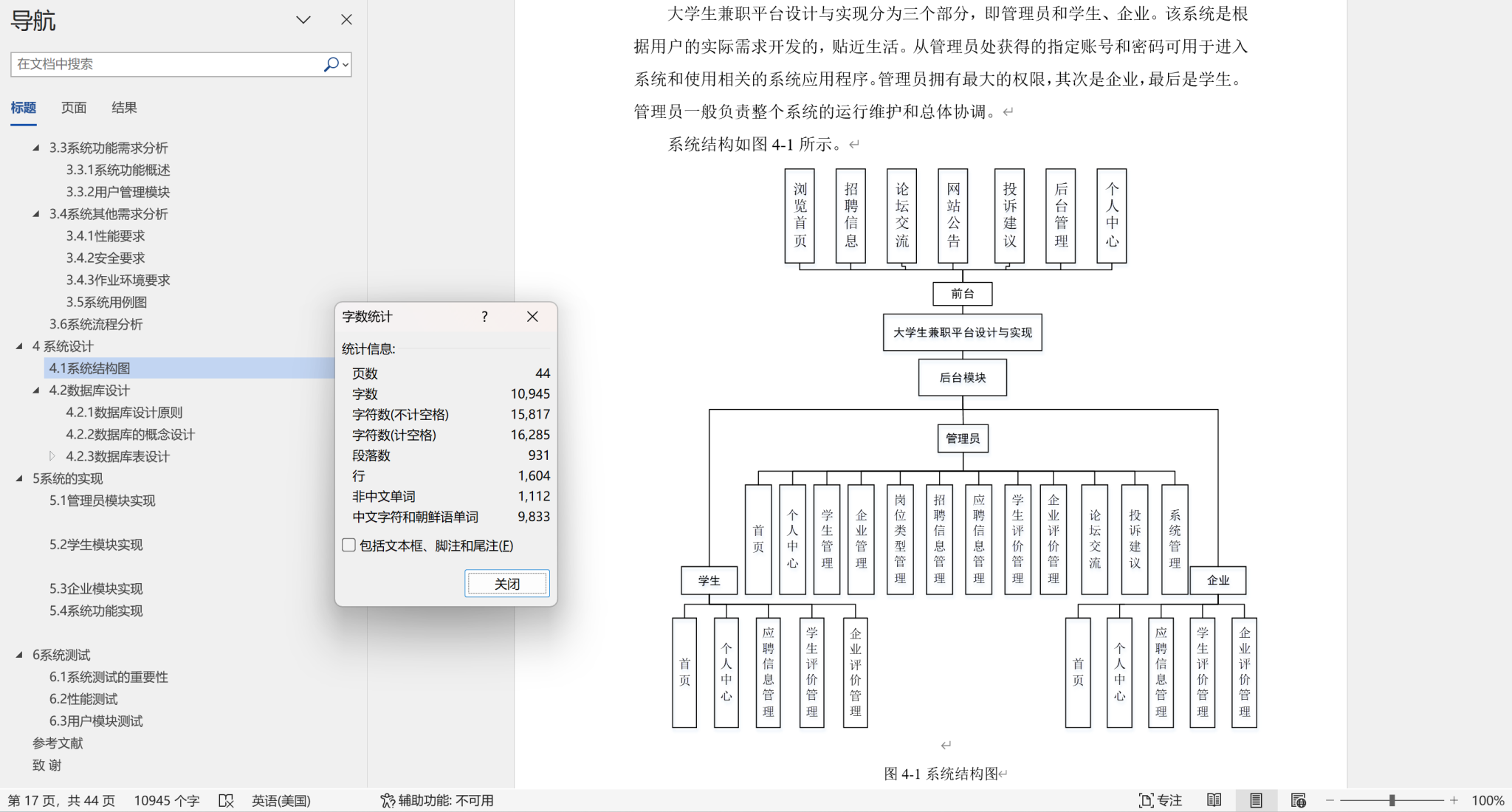The width and height of the screenshot is (1512, 812).
Task: Open navigation pane options dropdown arrow
Action: coord(303,20)
